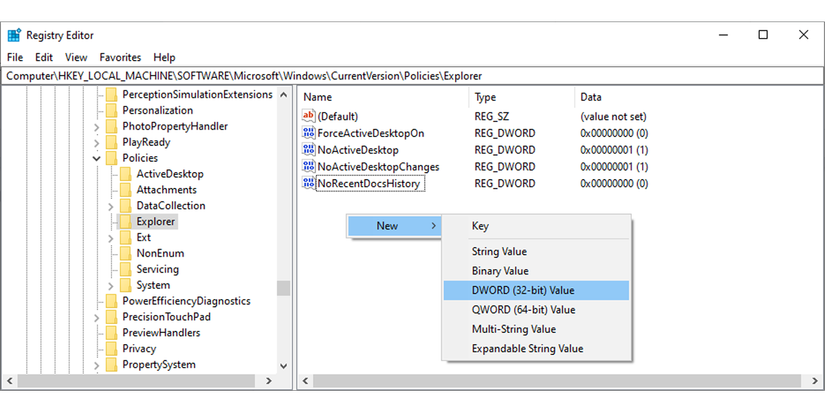Click the Servicing folder icon
The image size is (825, 413).
126,269
